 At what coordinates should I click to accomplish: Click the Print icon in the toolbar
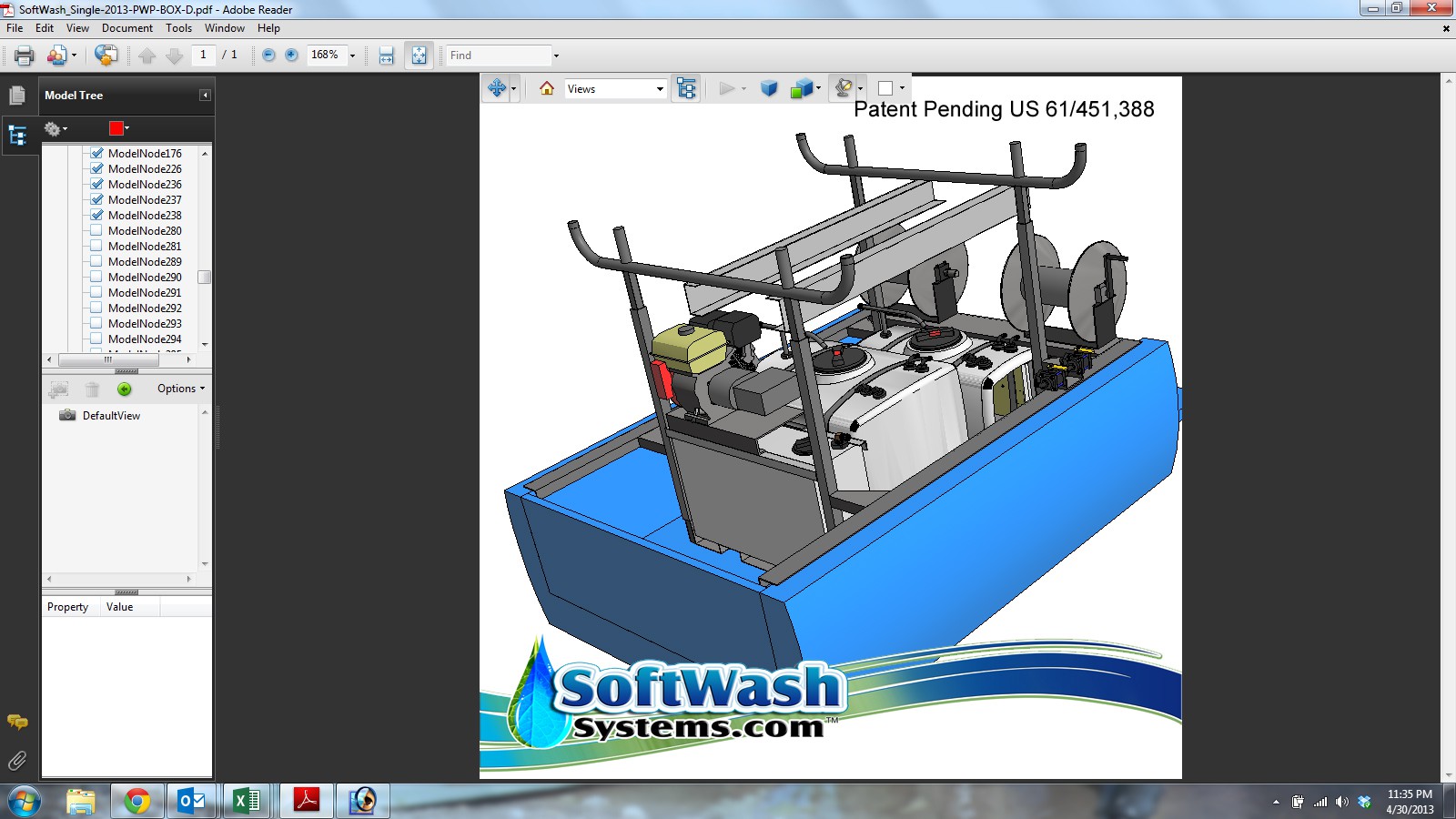pyautogui.click(x=25, y=56)
